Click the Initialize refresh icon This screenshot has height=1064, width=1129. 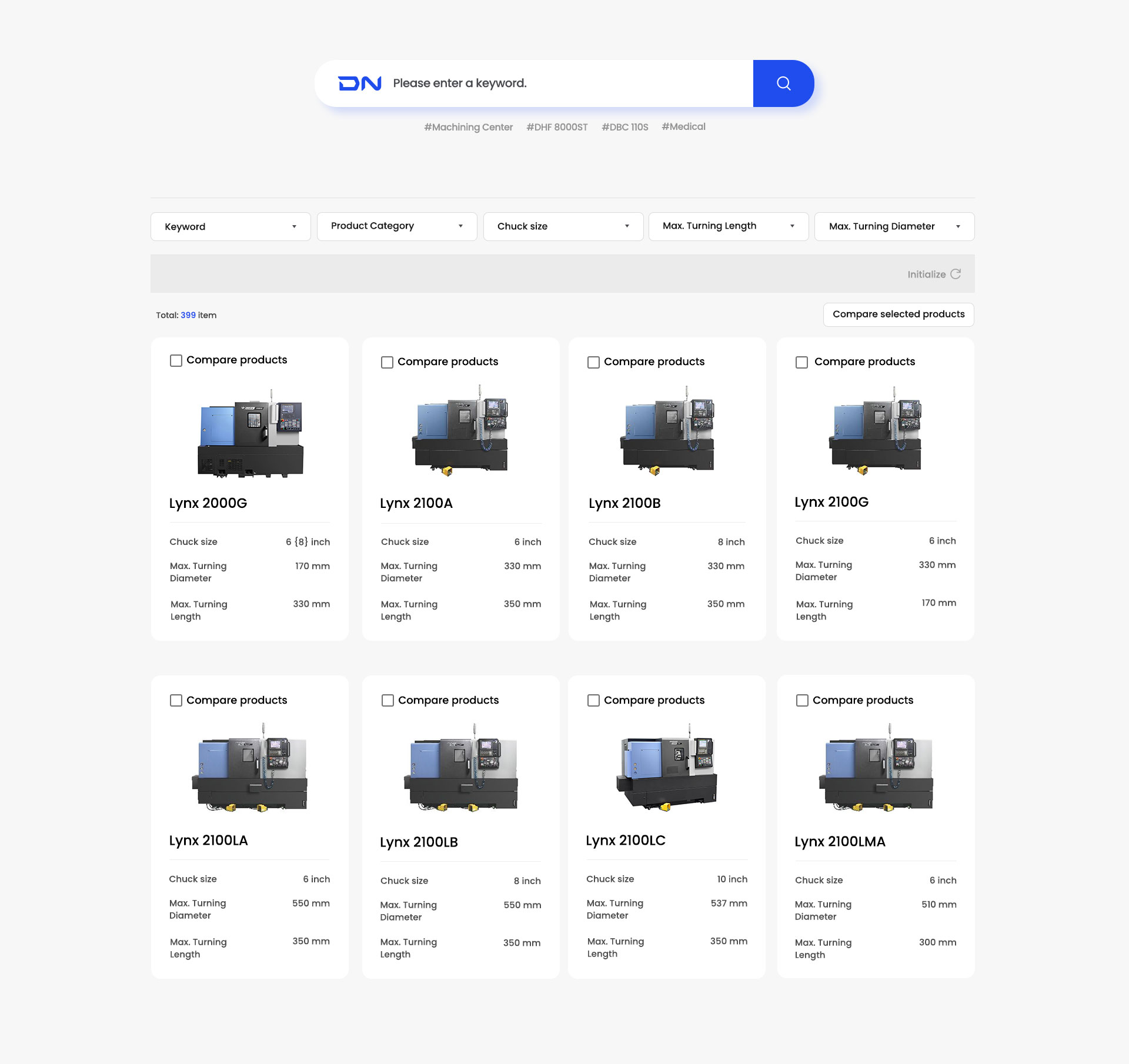click(x=956, y=274)
